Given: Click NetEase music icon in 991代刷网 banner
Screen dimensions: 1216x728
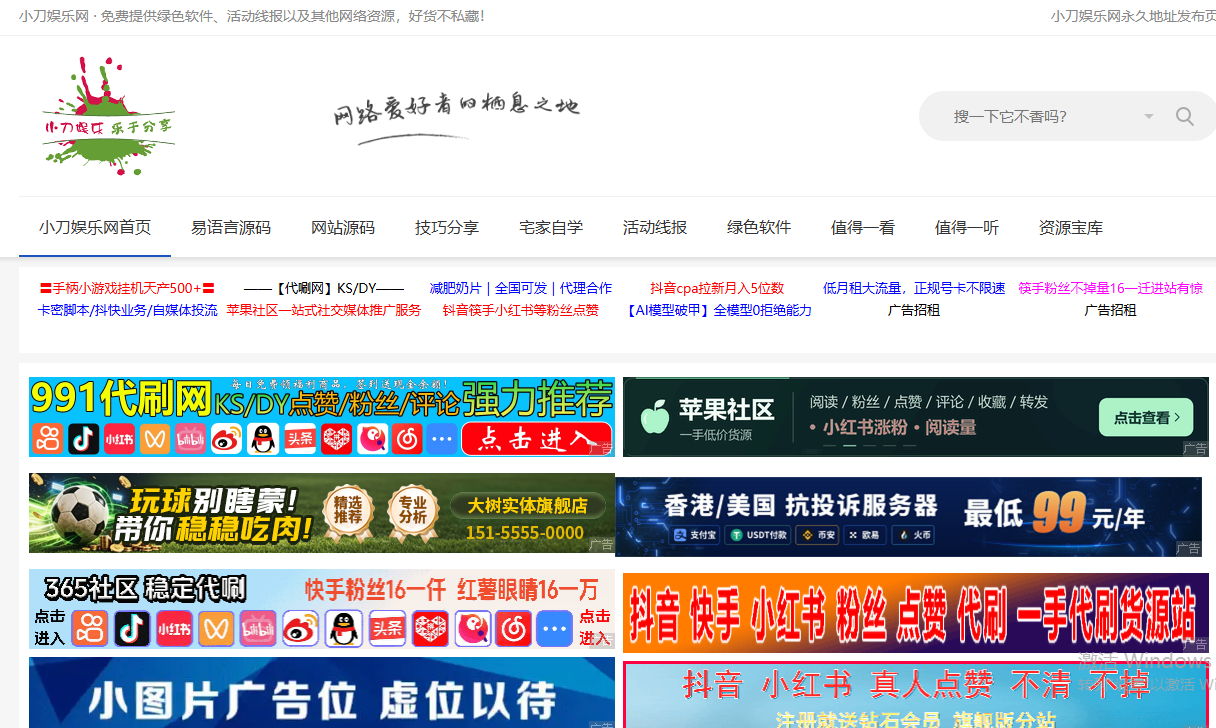Looking at the screenshot, I should (x=406, y=438).
